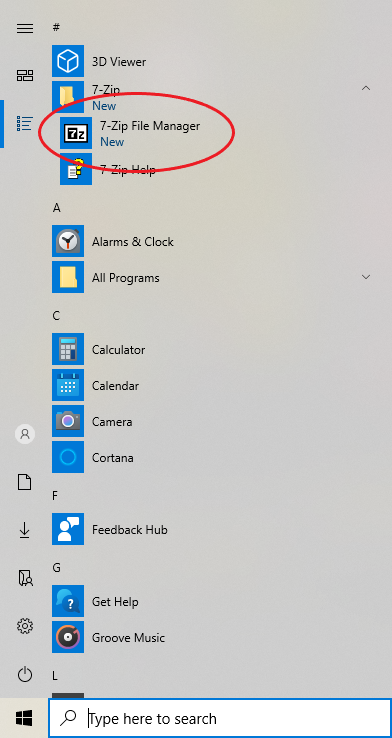Open Settings gear icon

point(25,626)
